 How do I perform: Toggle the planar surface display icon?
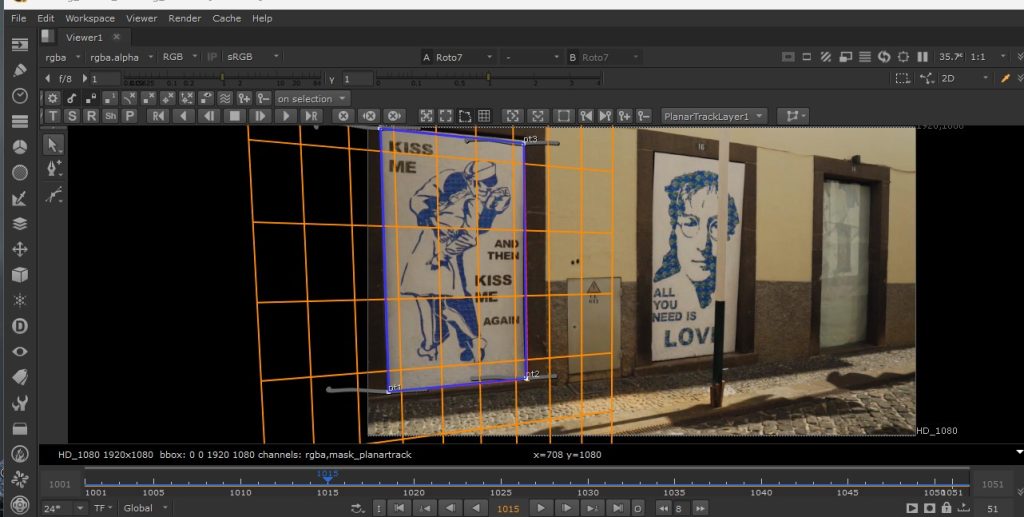(465, 116)
